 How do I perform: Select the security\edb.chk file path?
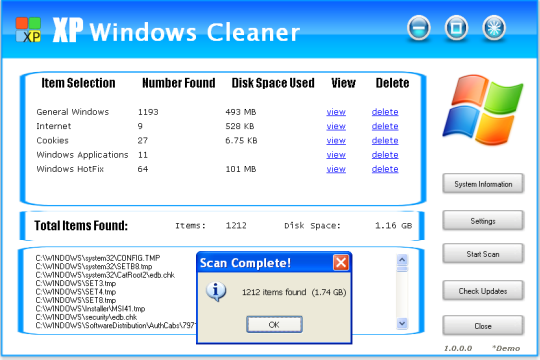tap(86, 317)
